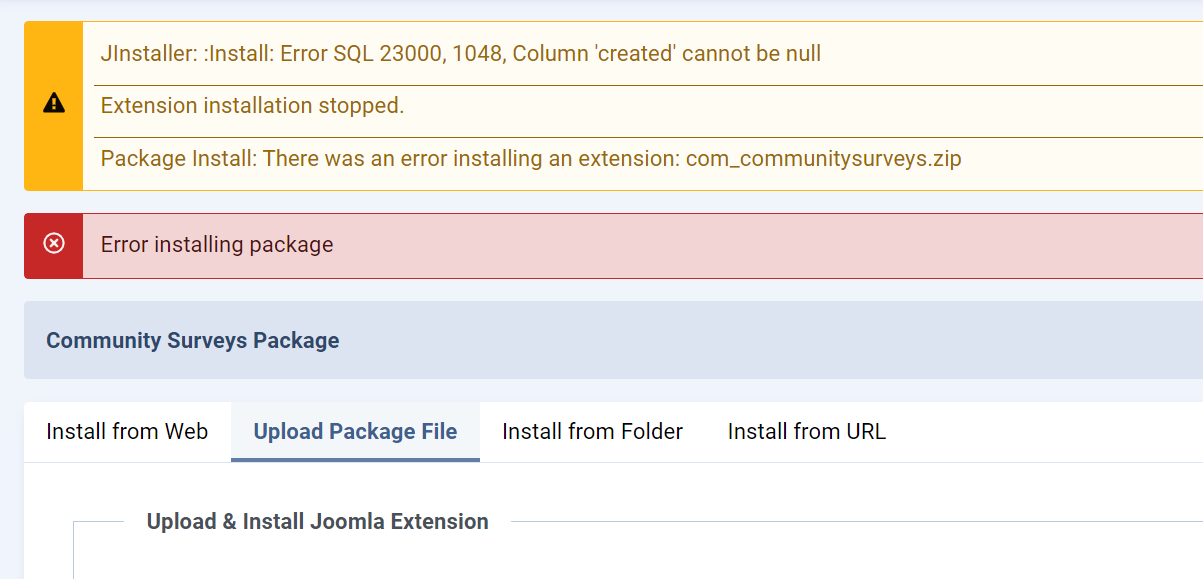Open the Install from Folder tab
The image size is (1203, 579).
pyautogui.click(x=592, y=432)
